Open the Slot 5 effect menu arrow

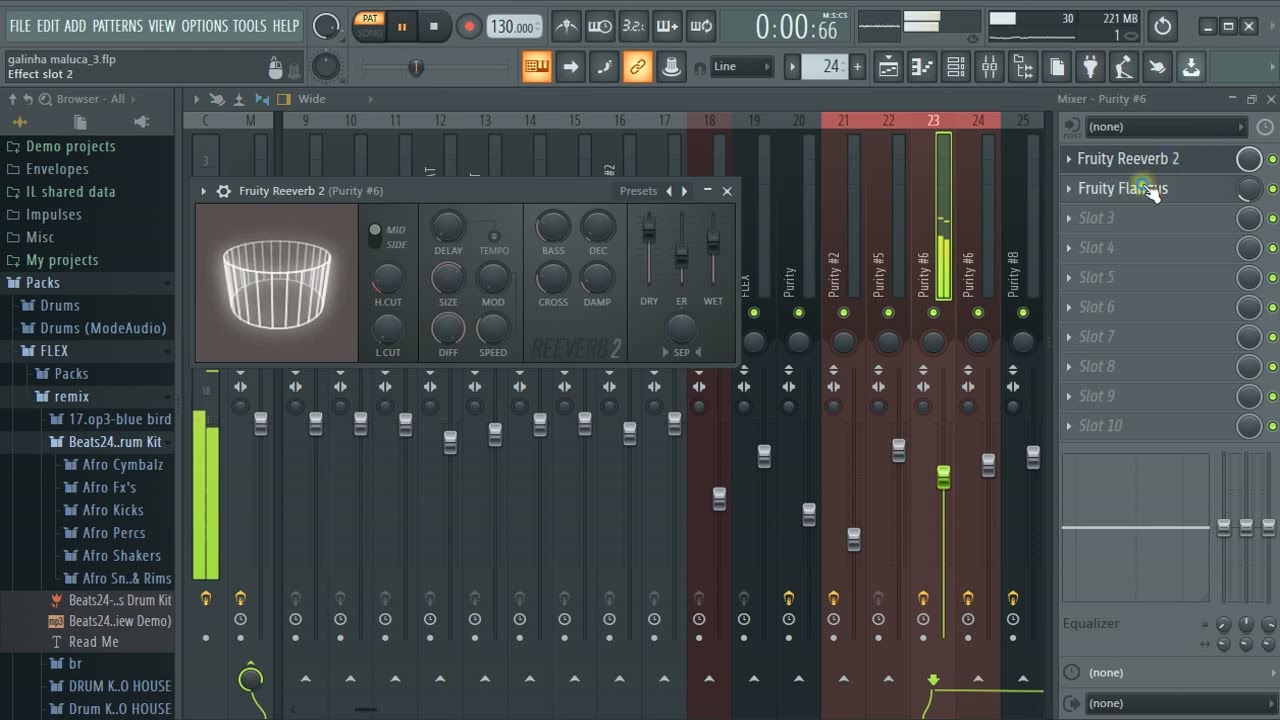1068,277
